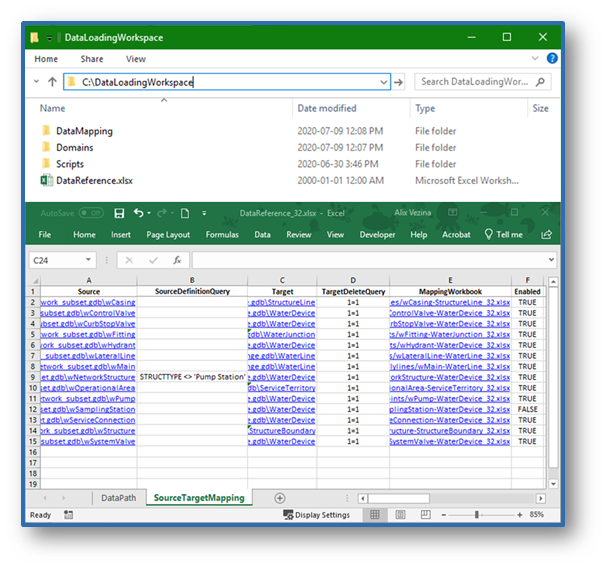
Task: Click the STRUCTTYPE <> 'Pump Station' cell
Action: click(192, 377)
